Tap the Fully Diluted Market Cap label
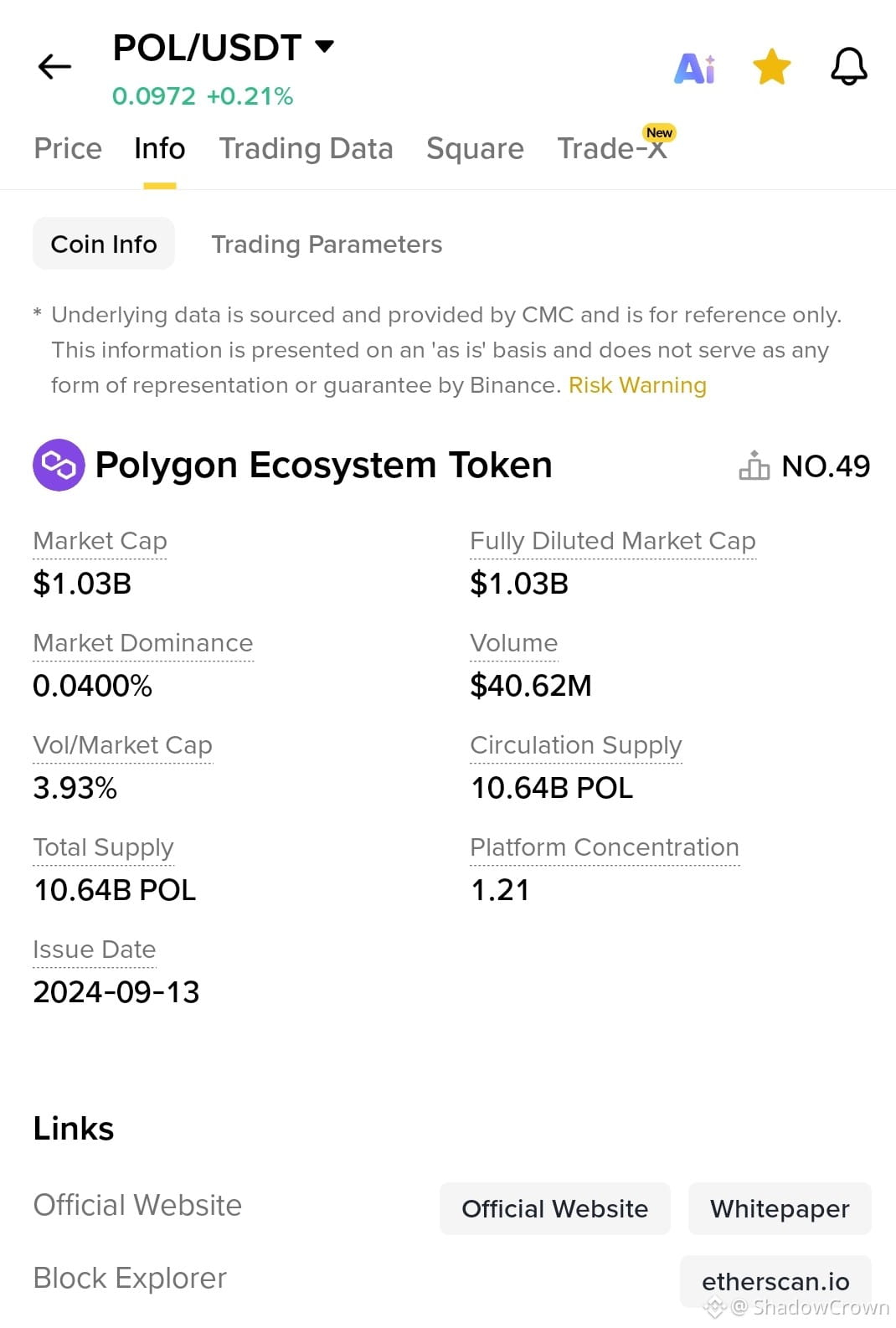896x1328 pixels. 613,541
